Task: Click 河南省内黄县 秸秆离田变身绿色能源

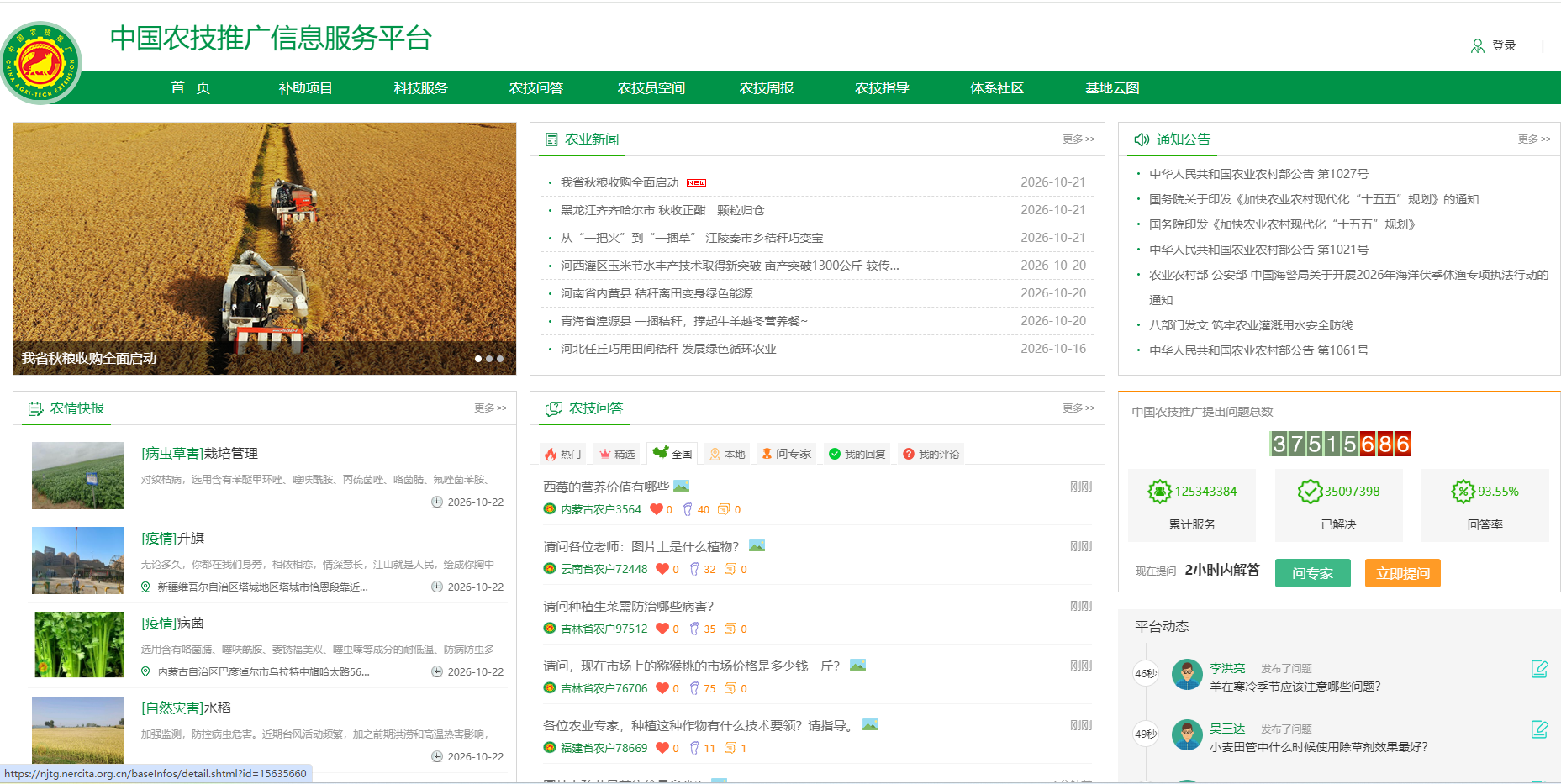Action: click(657, 293)
